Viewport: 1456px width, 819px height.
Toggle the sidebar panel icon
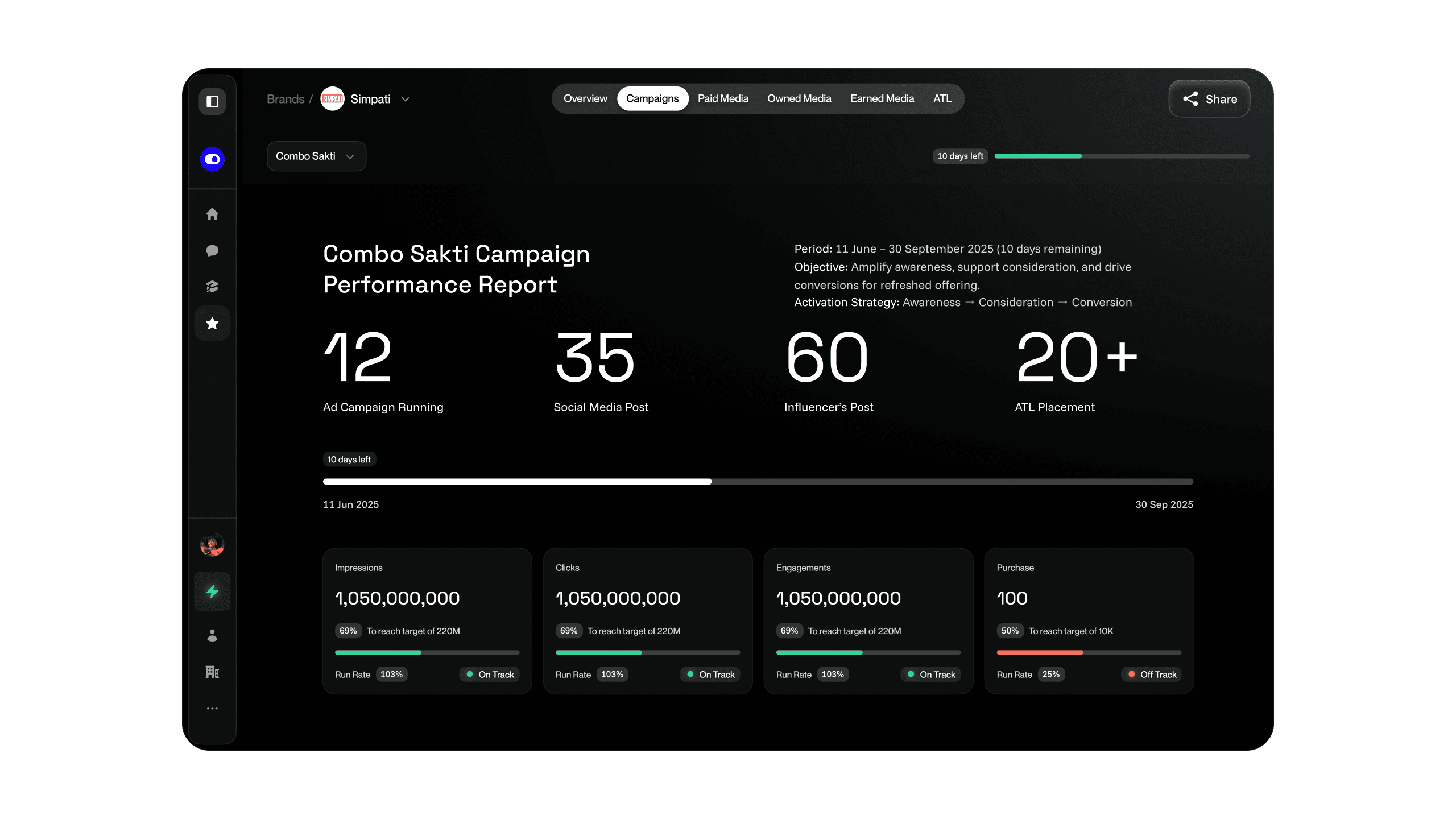coord(212,101)
